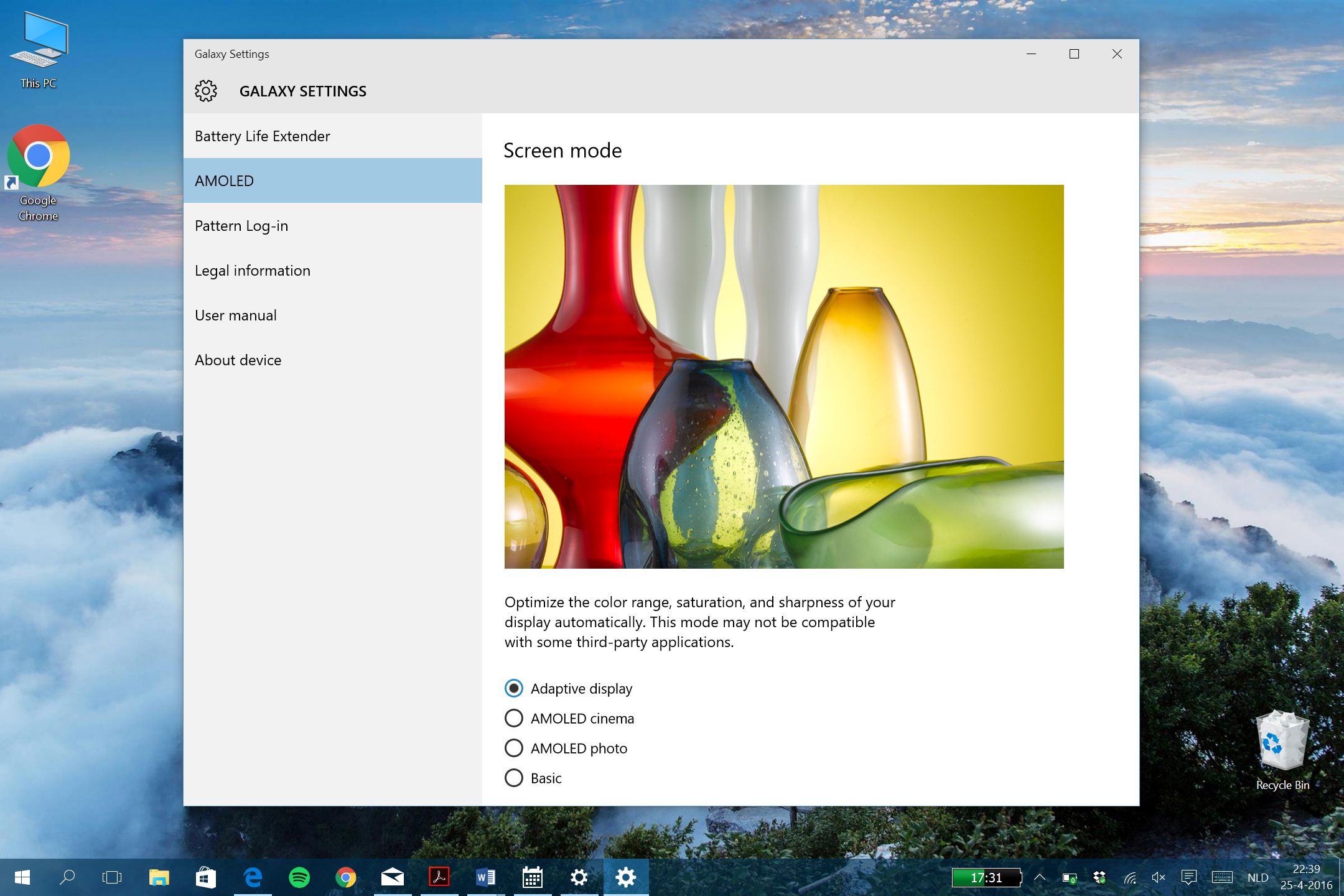Click the glass vases preview image

click(x=784, y=376)
